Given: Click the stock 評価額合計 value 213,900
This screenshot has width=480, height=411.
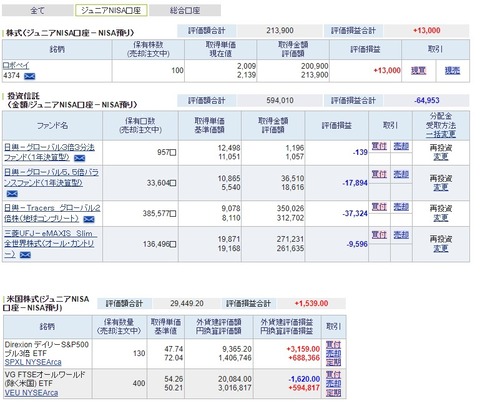Looking at the screenshot, I should point(280,31).
